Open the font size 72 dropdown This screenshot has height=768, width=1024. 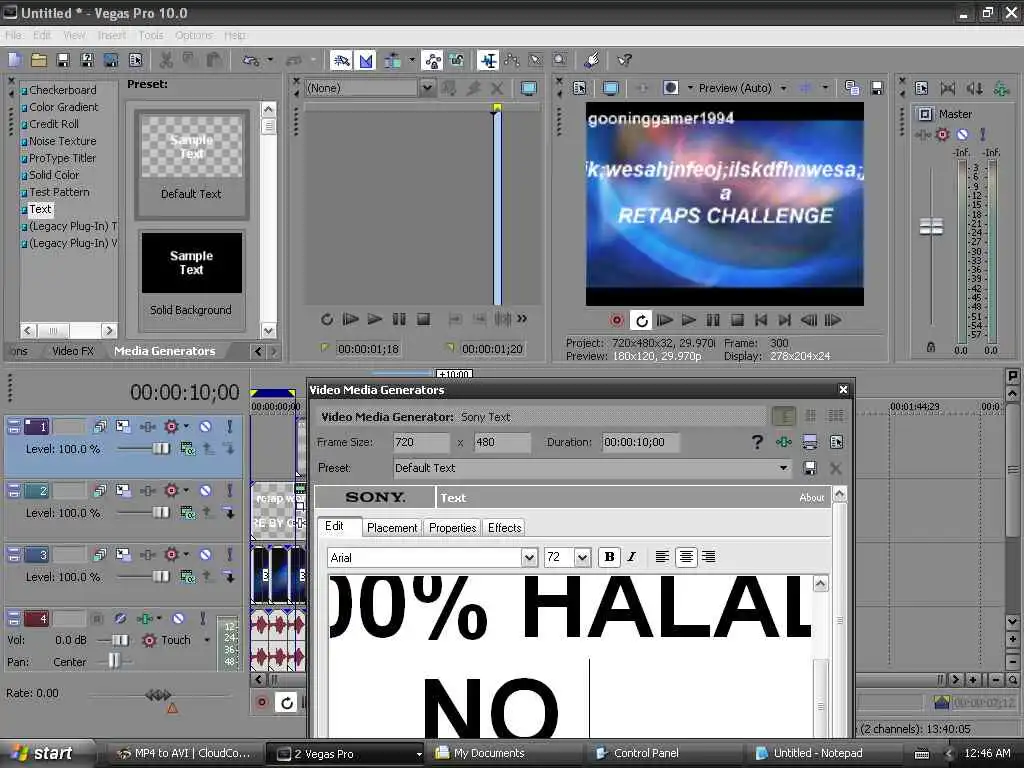[583, 557]
